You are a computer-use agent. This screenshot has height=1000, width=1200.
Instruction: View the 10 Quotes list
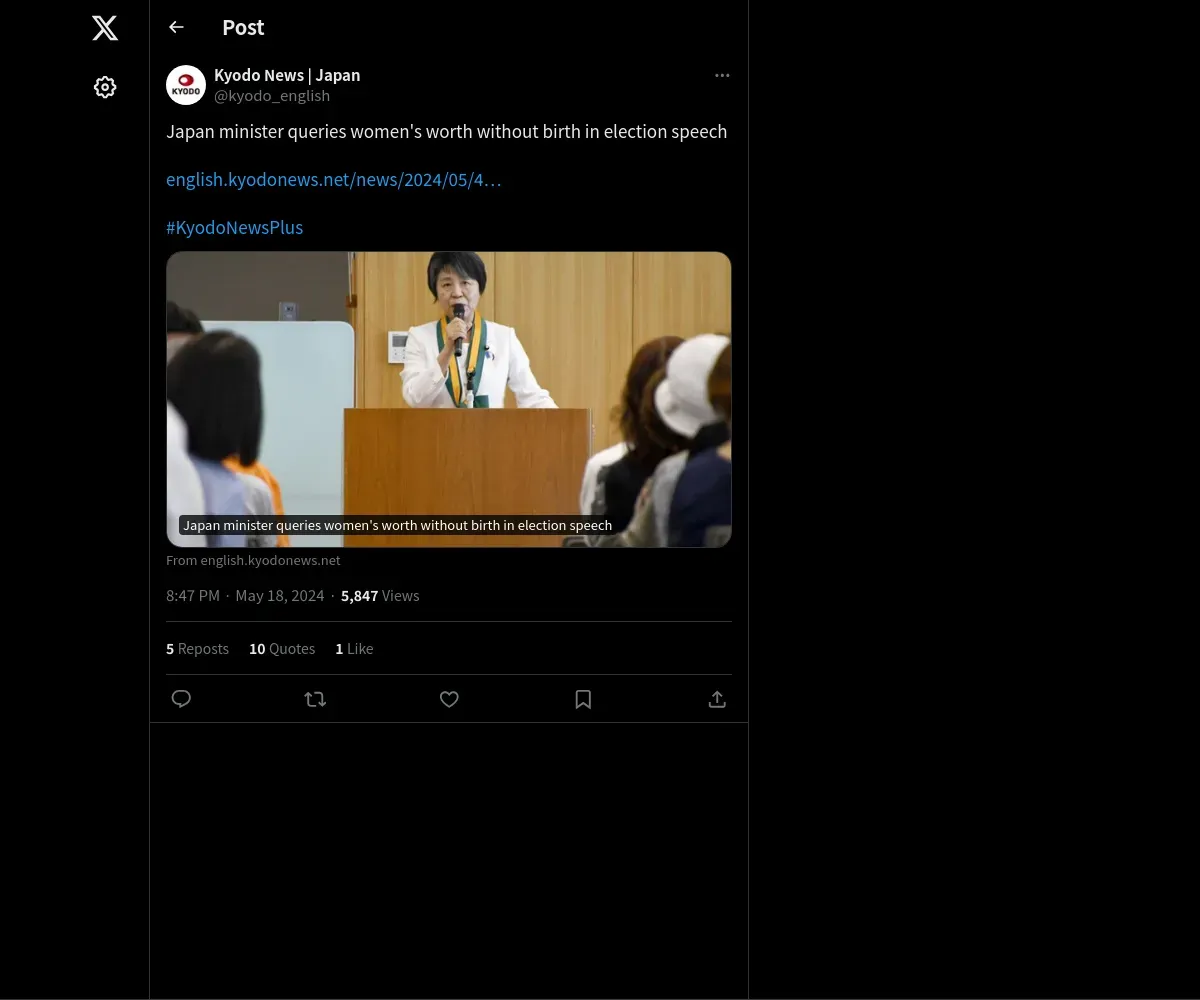tap(282, 649)
